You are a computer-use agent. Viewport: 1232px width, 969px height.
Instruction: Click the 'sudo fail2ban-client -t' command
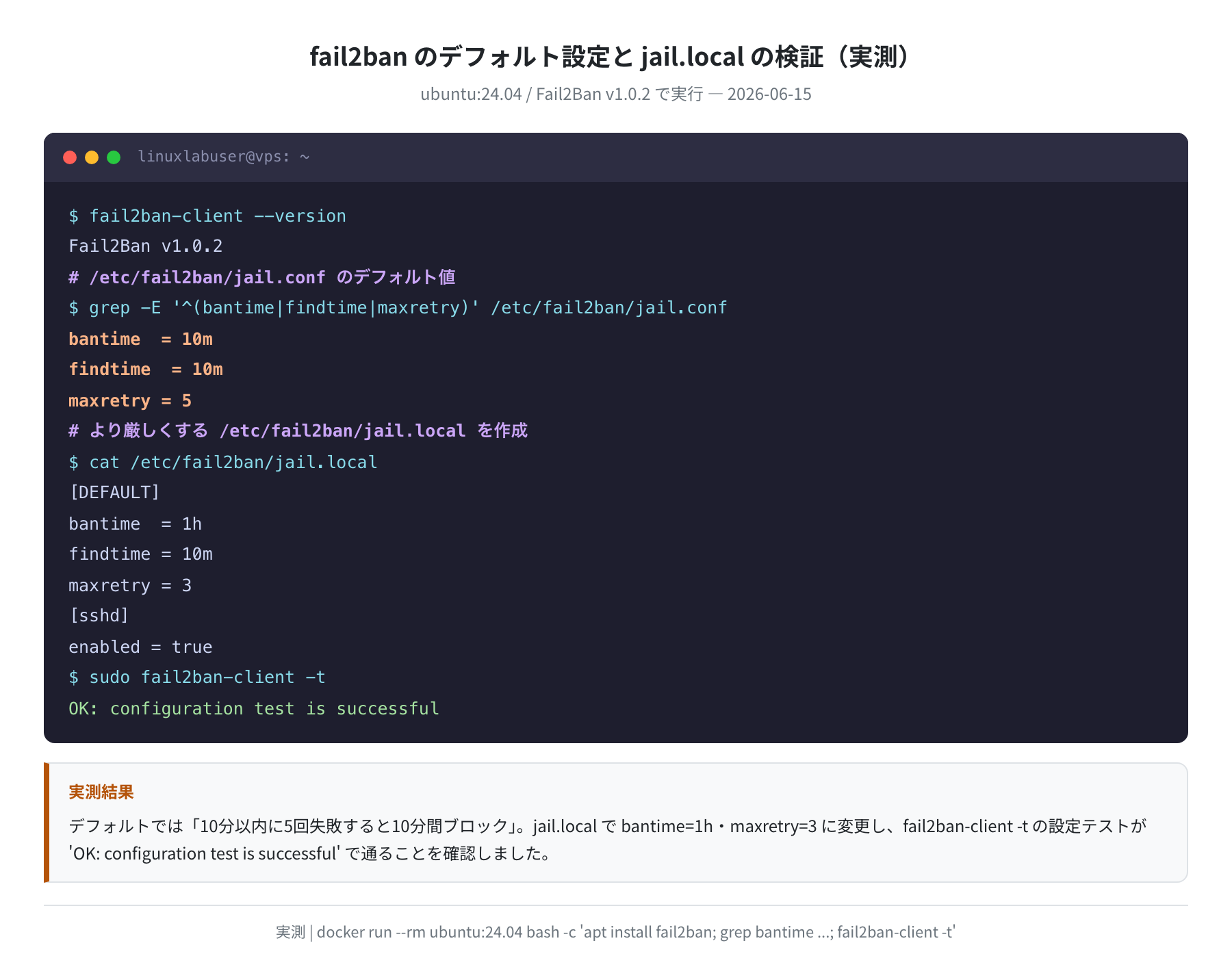pos(197,677)
